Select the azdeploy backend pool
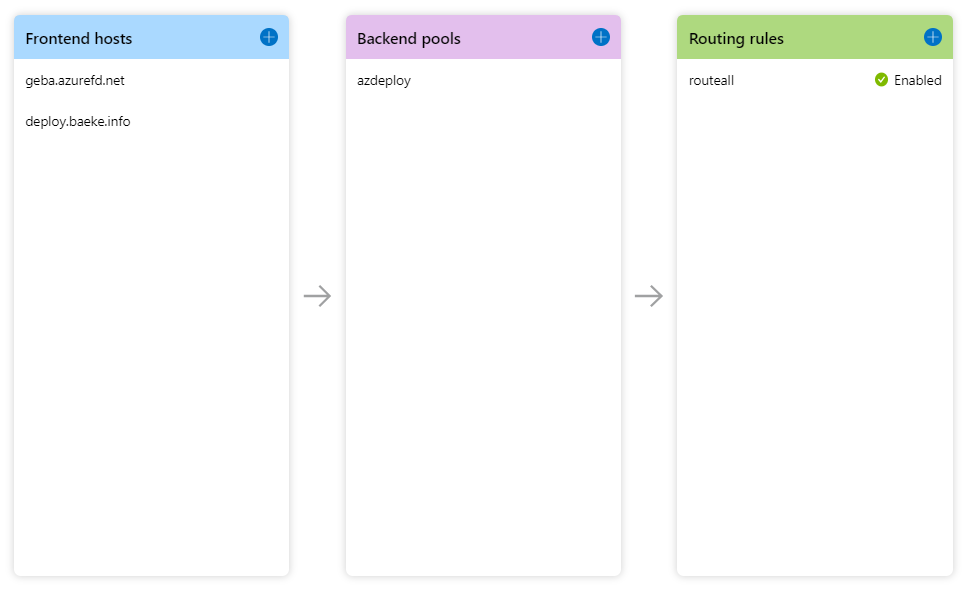The image size is (967, 599). [384, 81]
